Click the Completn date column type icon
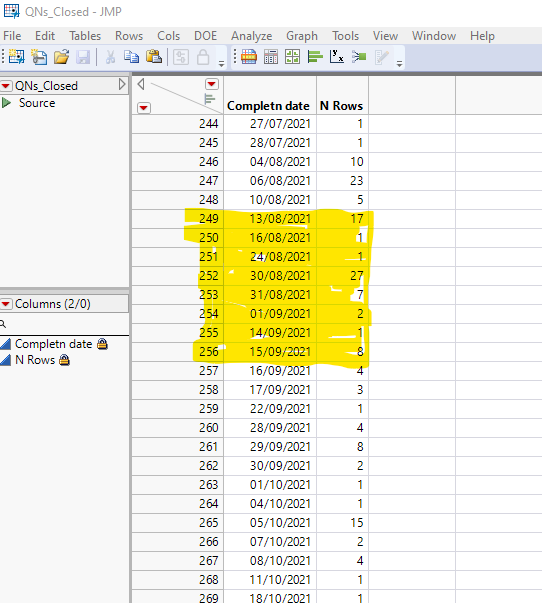Viewport: 542px width, 603px height. pos(5,343)
